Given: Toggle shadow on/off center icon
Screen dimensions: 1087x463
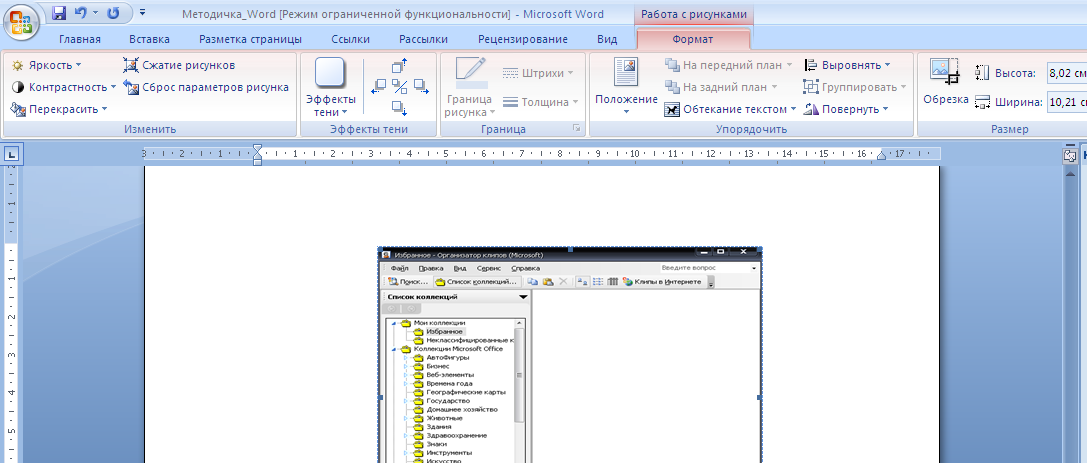Looking at the screenshot, I should pyautogui.click(x=399, y=87).
